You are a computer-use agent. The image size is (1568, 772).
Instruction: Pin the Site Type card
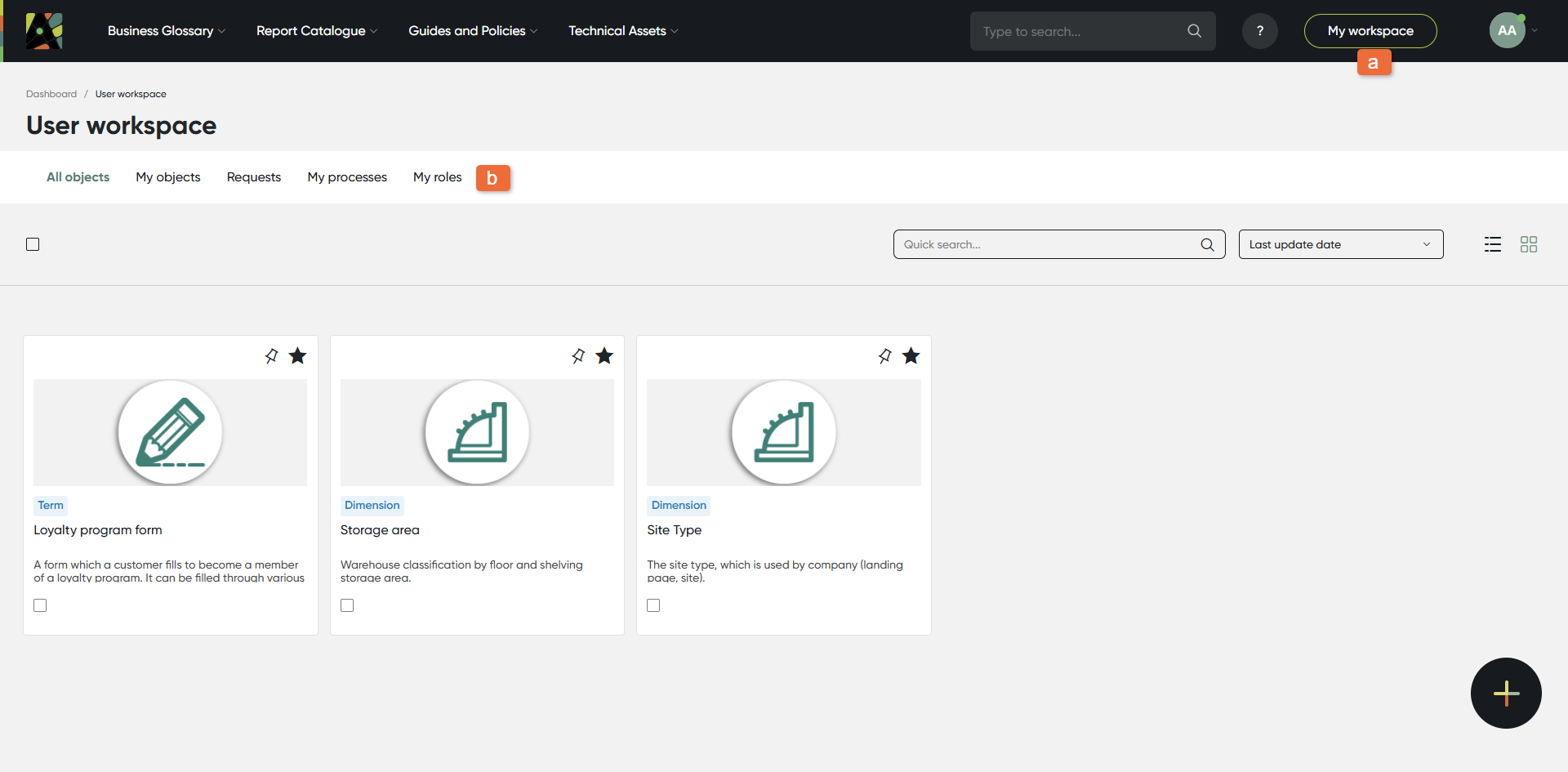coord(884,356)
